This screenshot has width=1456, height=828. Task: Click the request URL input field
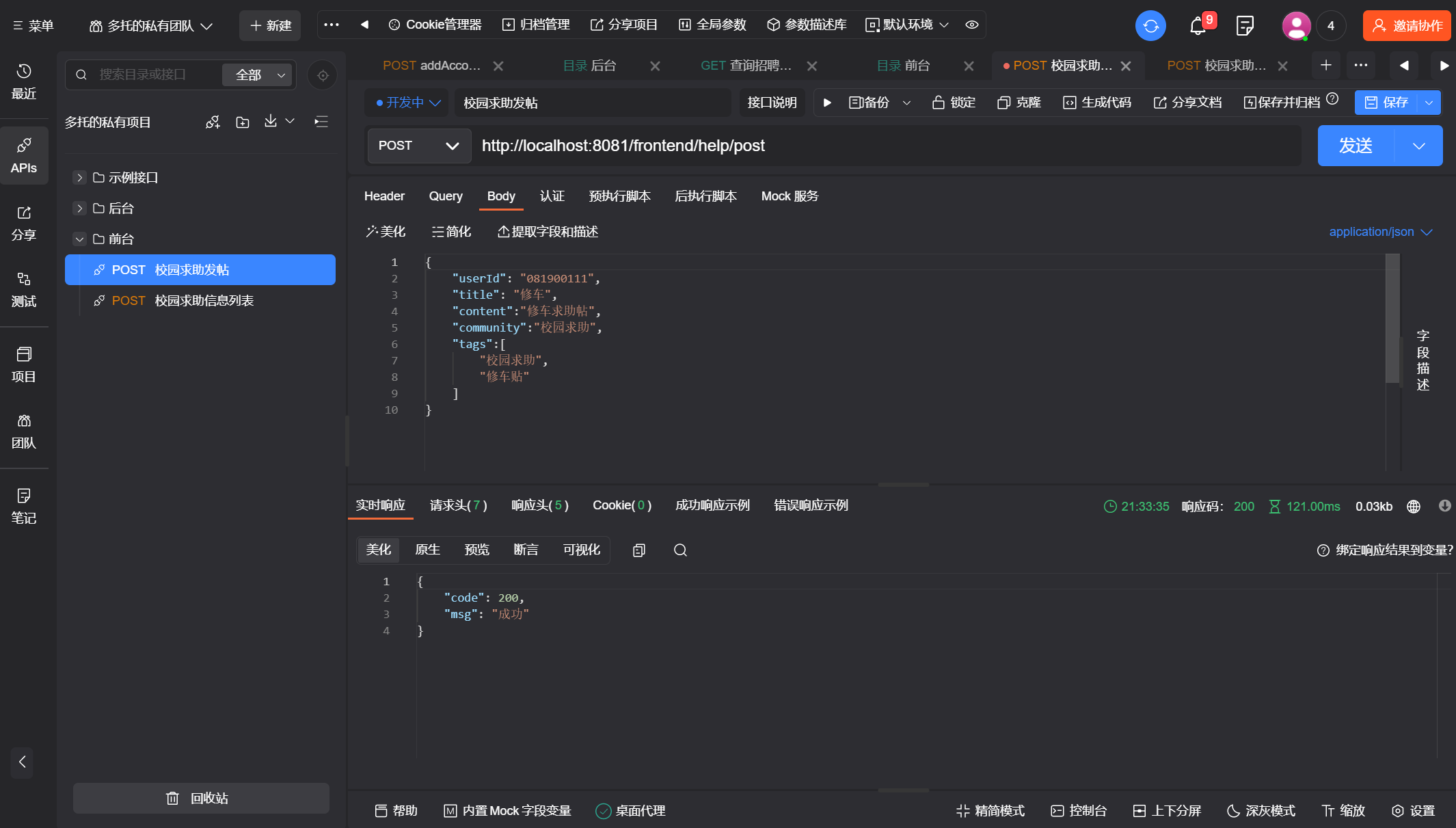(x=889, y=146)
